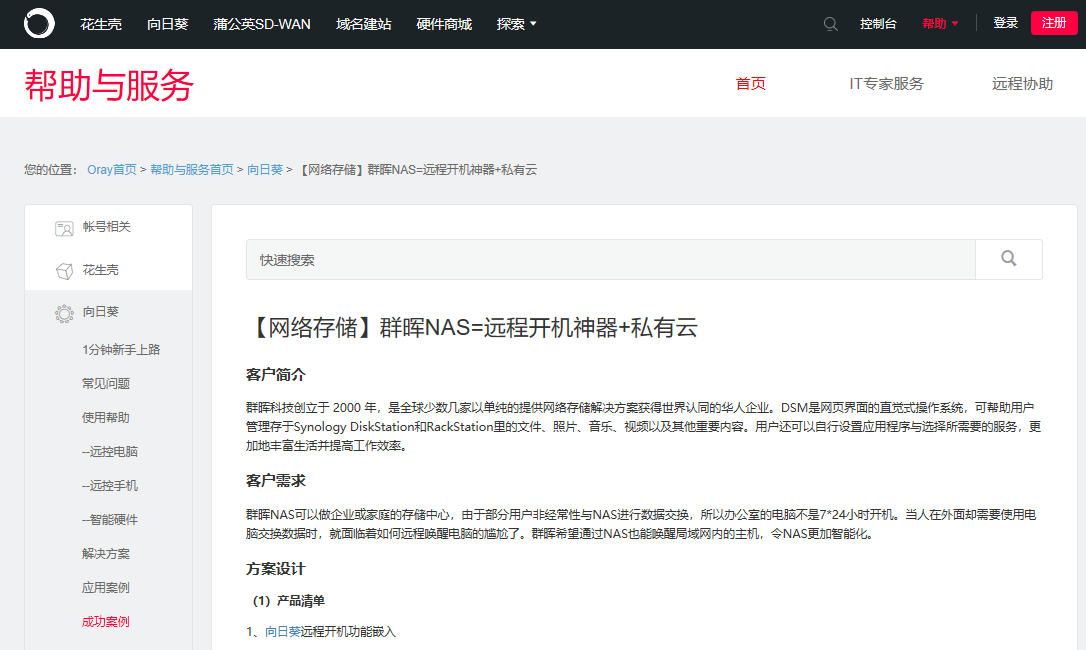Open the red 成功案例 sidebar item
1086x650 pixels.
[106, 622]
